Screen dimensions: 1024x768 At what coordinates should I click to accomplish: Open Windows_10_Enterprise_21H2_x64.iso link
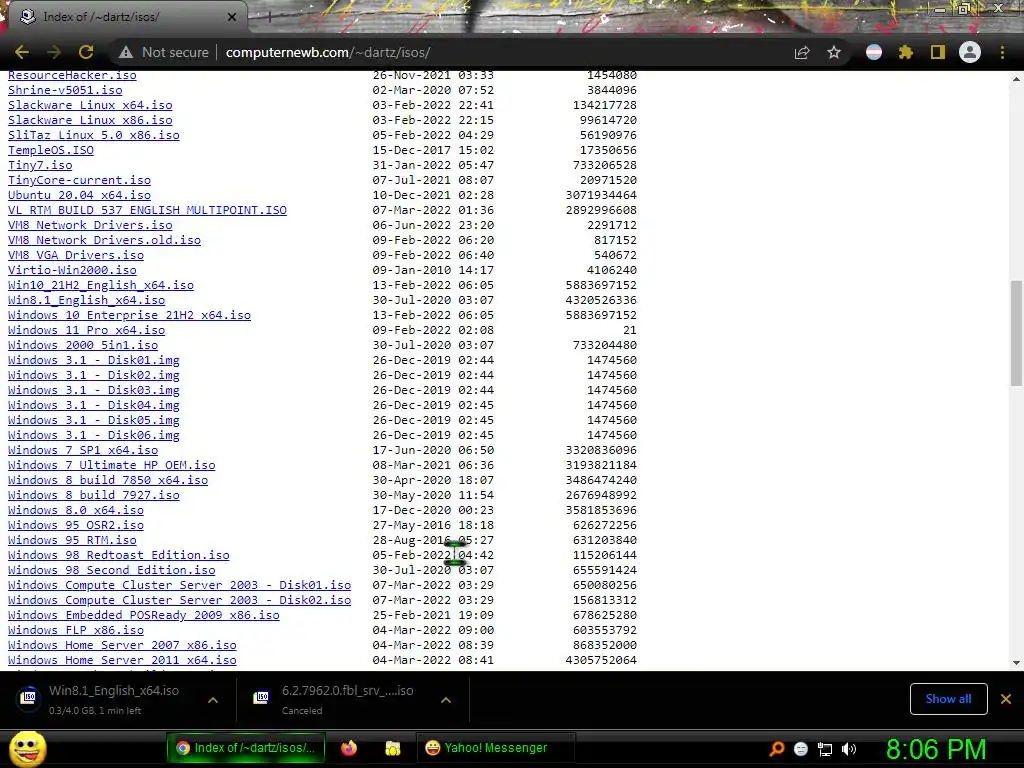click(129, 315)
